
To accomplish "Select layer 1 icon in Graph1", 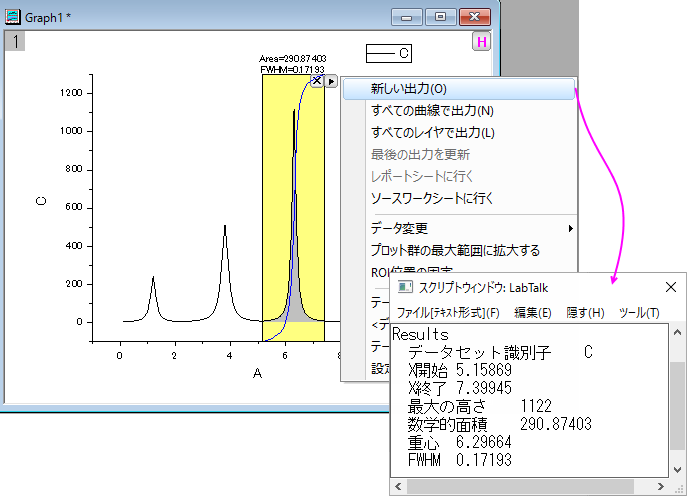I will [x=15, y=42].
